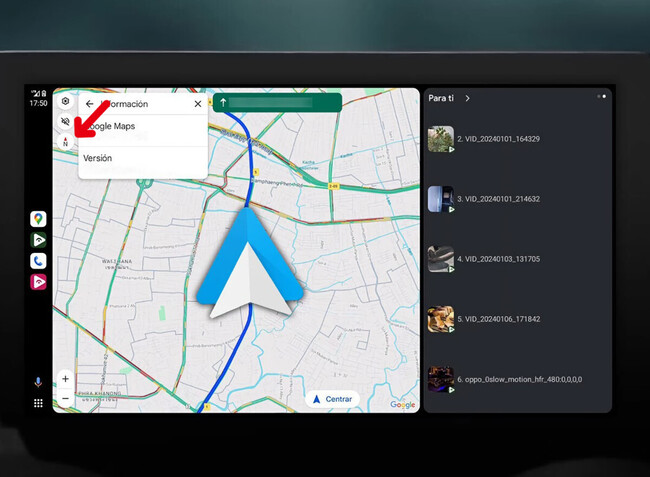Screen dimensions: 650x477
Task: Tap the voice assistant microphone
Action: (x=38, y=382)
